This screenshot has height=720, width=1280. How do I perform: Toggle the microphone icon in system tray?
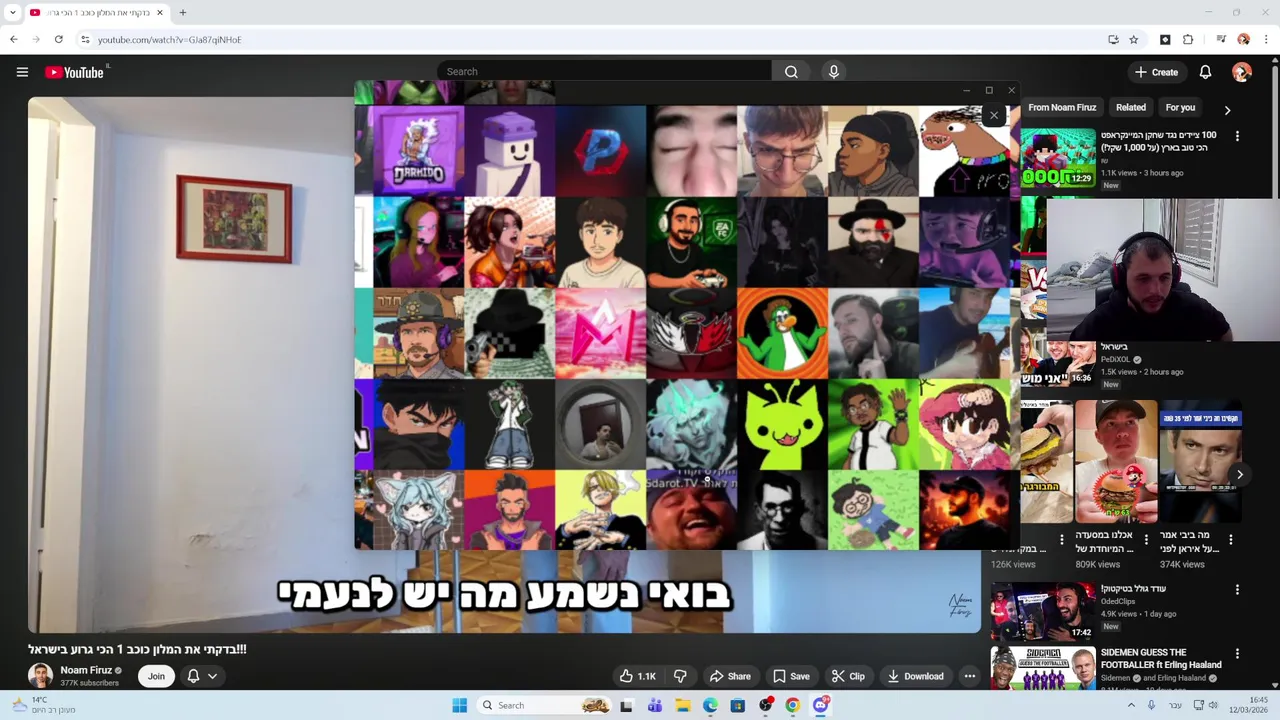point(1152,705)
